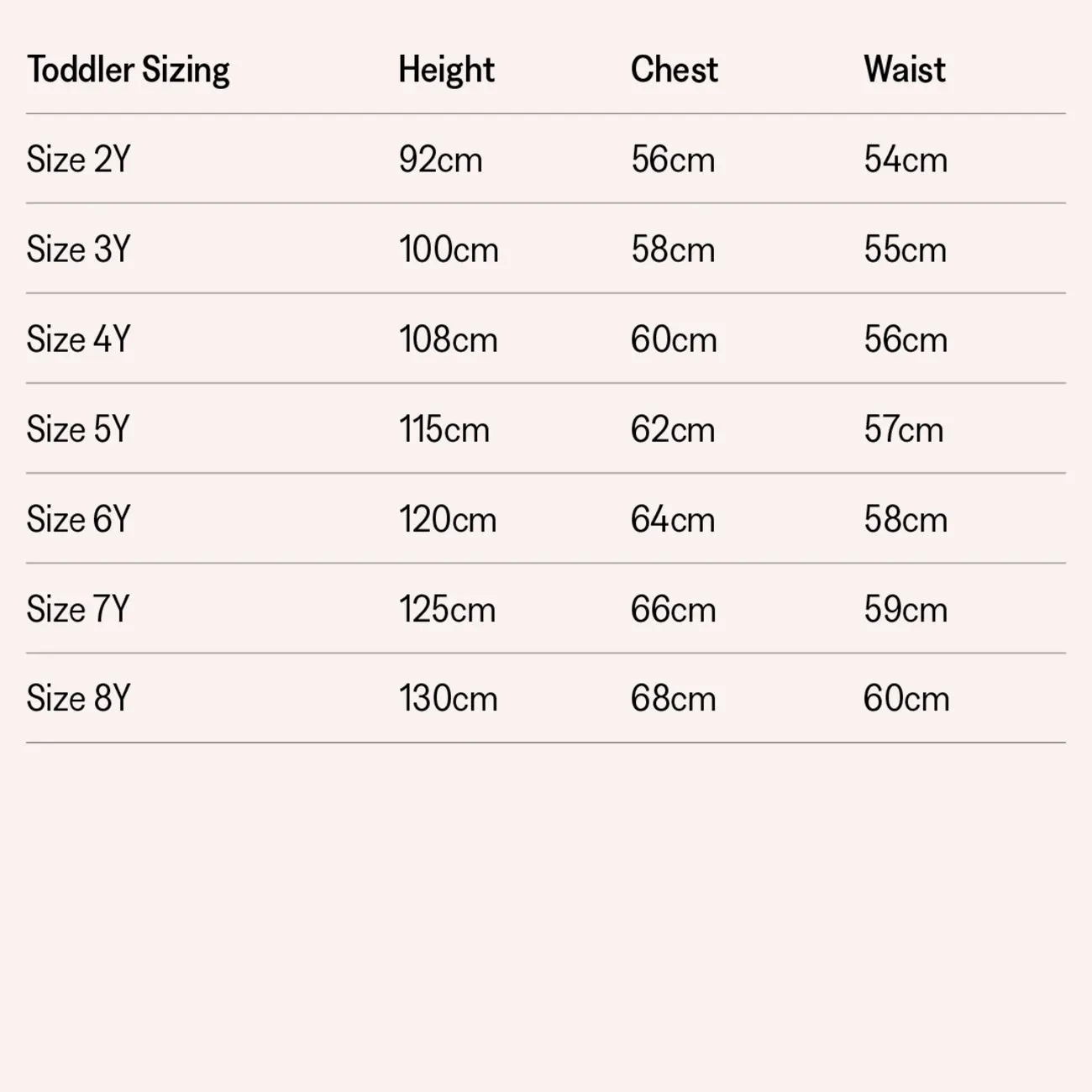Click the Height column header
1092x1092 pixels.
(446, 70)
